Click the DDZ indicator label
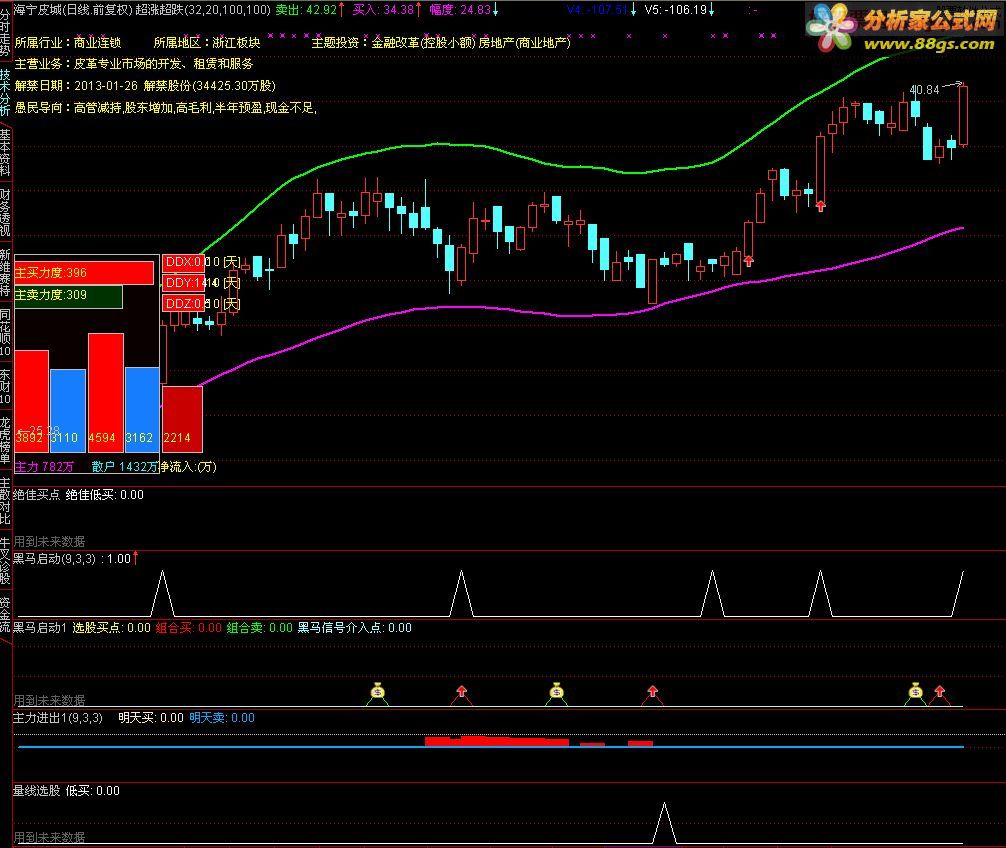 point(183,303)
